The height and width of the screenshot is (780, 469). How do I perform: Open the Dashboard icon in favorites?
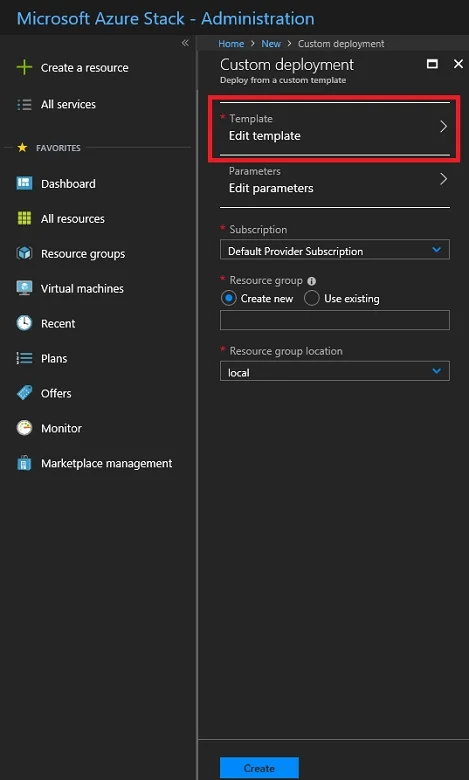tap(24, 184)
